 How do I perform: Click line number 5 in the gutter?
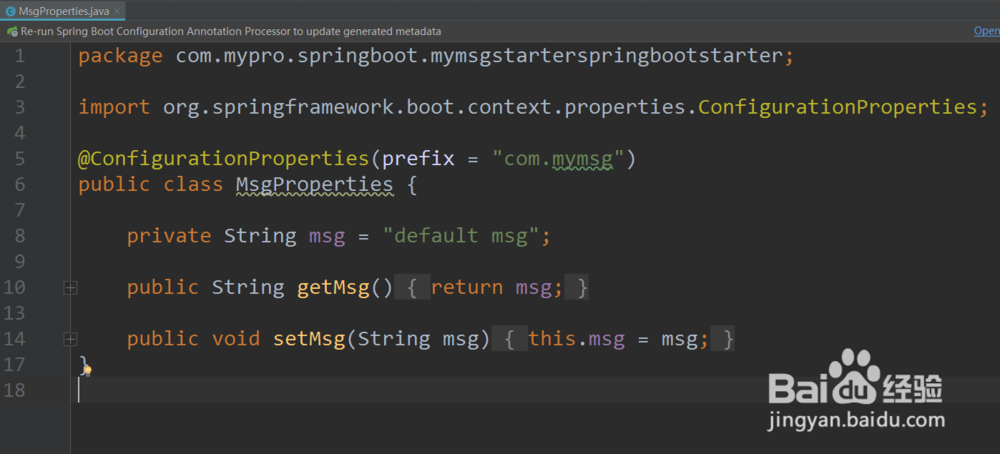18,159
